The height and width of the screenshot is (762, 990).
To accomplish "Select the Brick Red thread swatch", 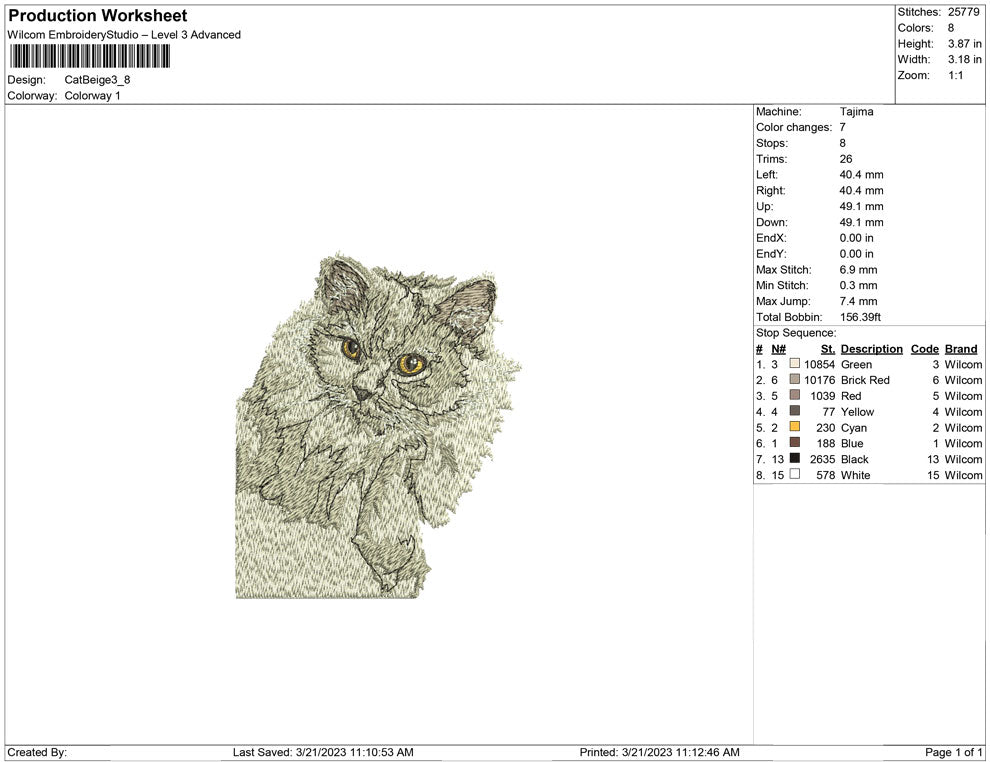I will click(x=795, y=380).
